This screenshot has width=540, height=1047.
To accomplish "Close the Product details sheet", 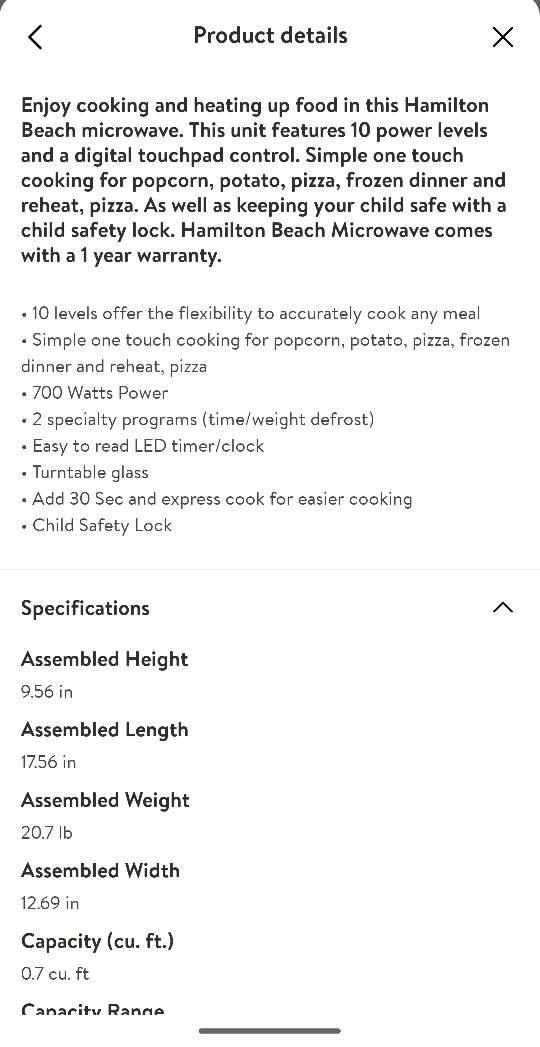I will coord(503,37).
